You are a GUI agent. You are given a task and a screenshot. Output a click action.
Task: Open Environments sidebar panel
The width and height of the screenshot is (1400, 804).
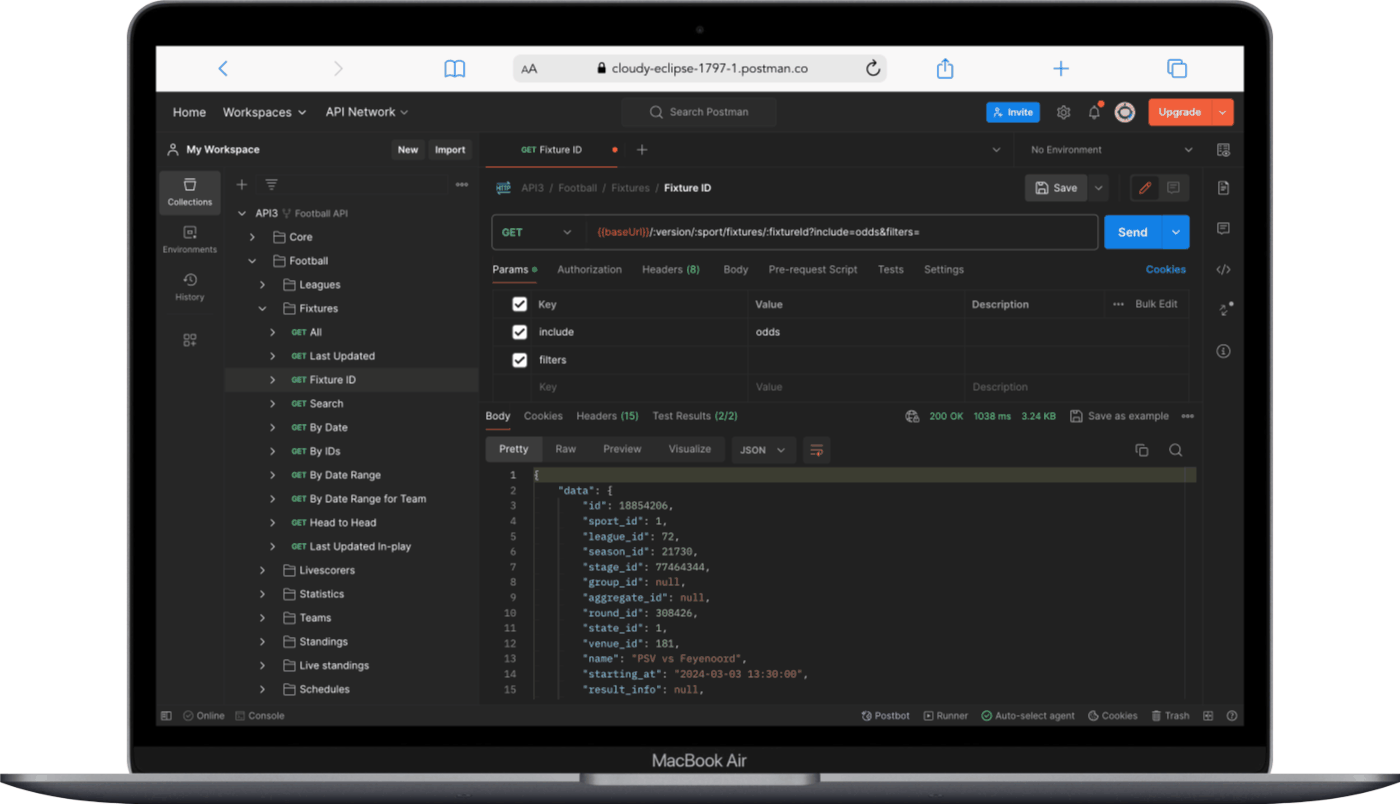pyautogui.click(x=190, y=240)
